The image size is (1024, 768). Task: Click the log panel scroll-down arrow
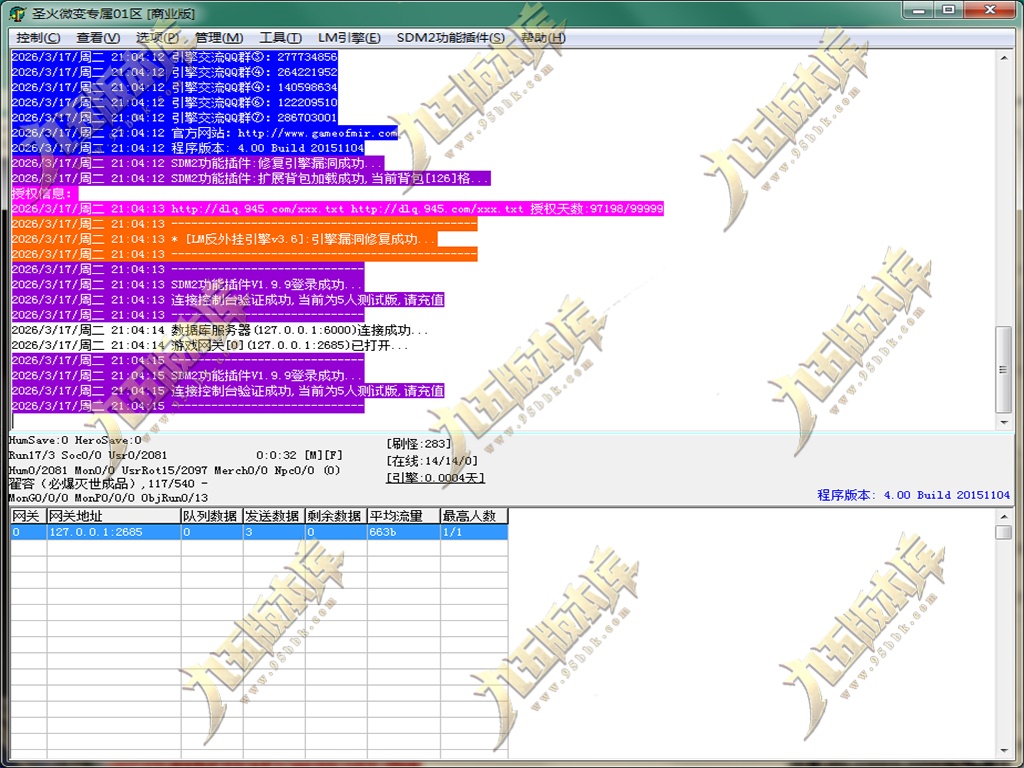tap(1004, 423)
